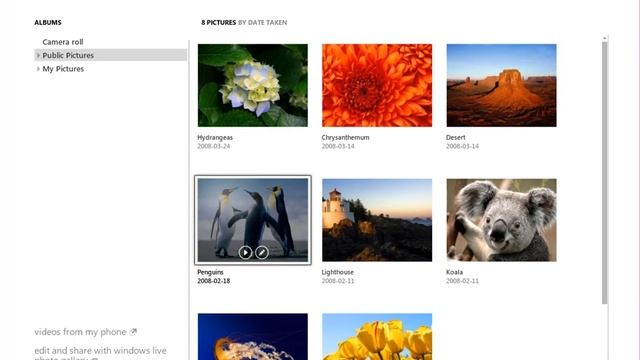Open videos from my phone link

point(80,332)
